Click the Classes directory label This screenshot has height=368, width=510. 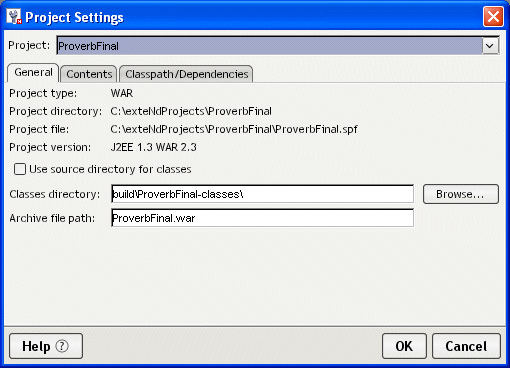55,194
